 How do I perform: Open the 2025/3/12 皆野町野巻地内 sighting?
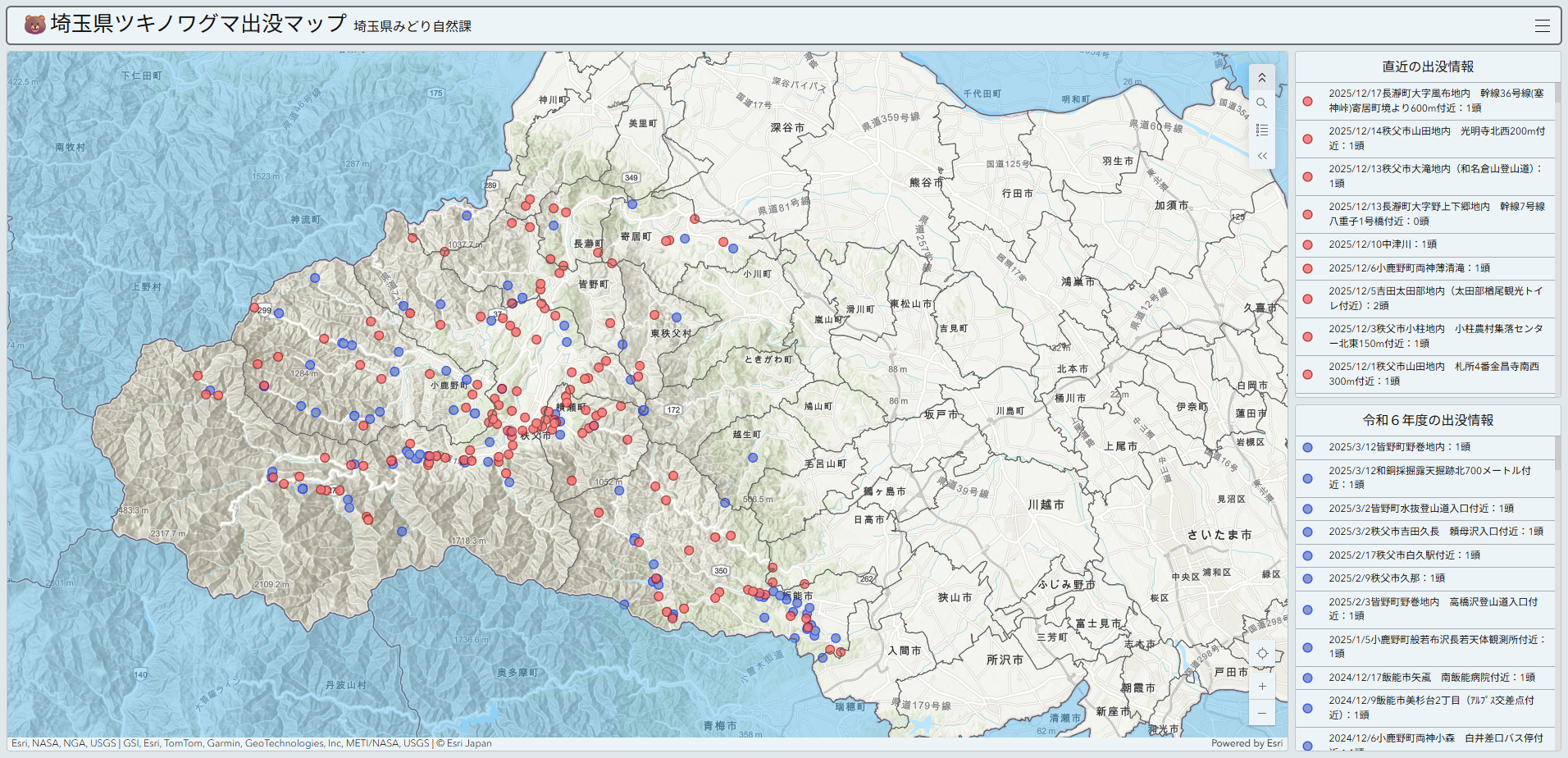pyautogui.click(x=1399, y=447)
